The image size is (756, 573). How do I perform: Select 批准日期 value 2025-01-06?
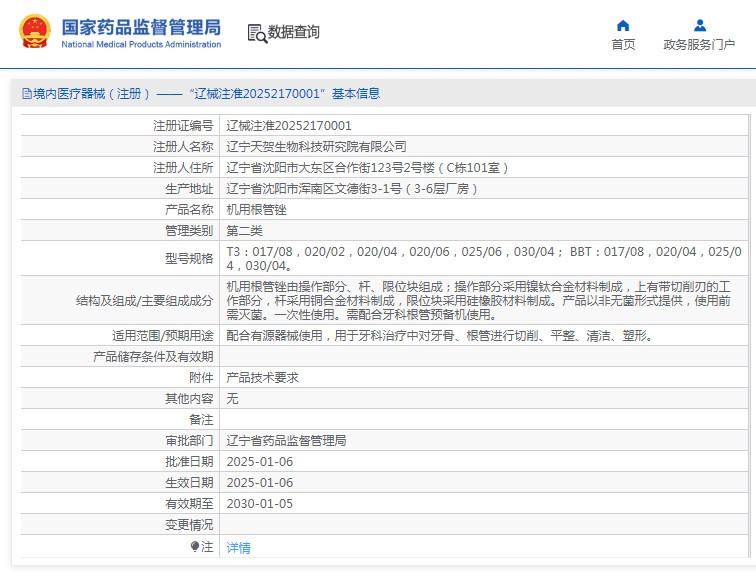pos(260,462)
